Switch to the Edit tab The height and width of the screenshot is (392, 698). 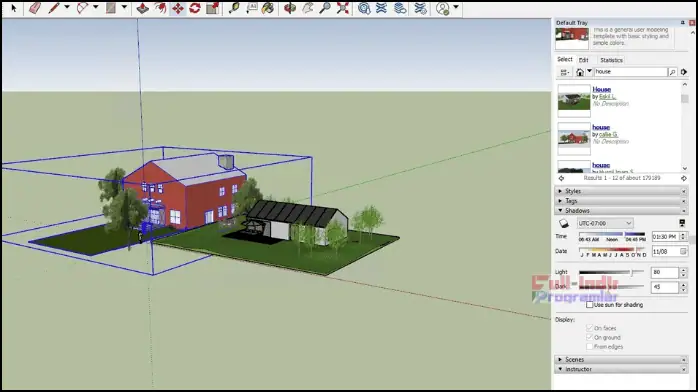point(584,60)
